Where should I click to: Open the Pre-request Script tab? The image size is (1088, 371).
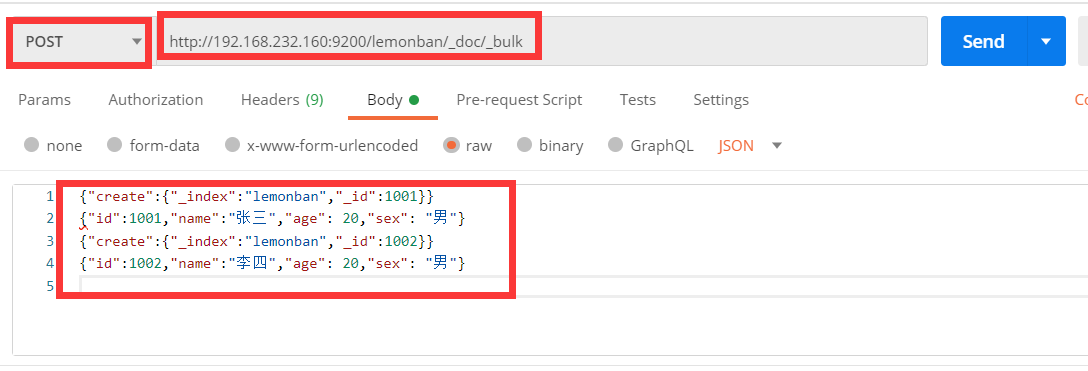[519, 100]
